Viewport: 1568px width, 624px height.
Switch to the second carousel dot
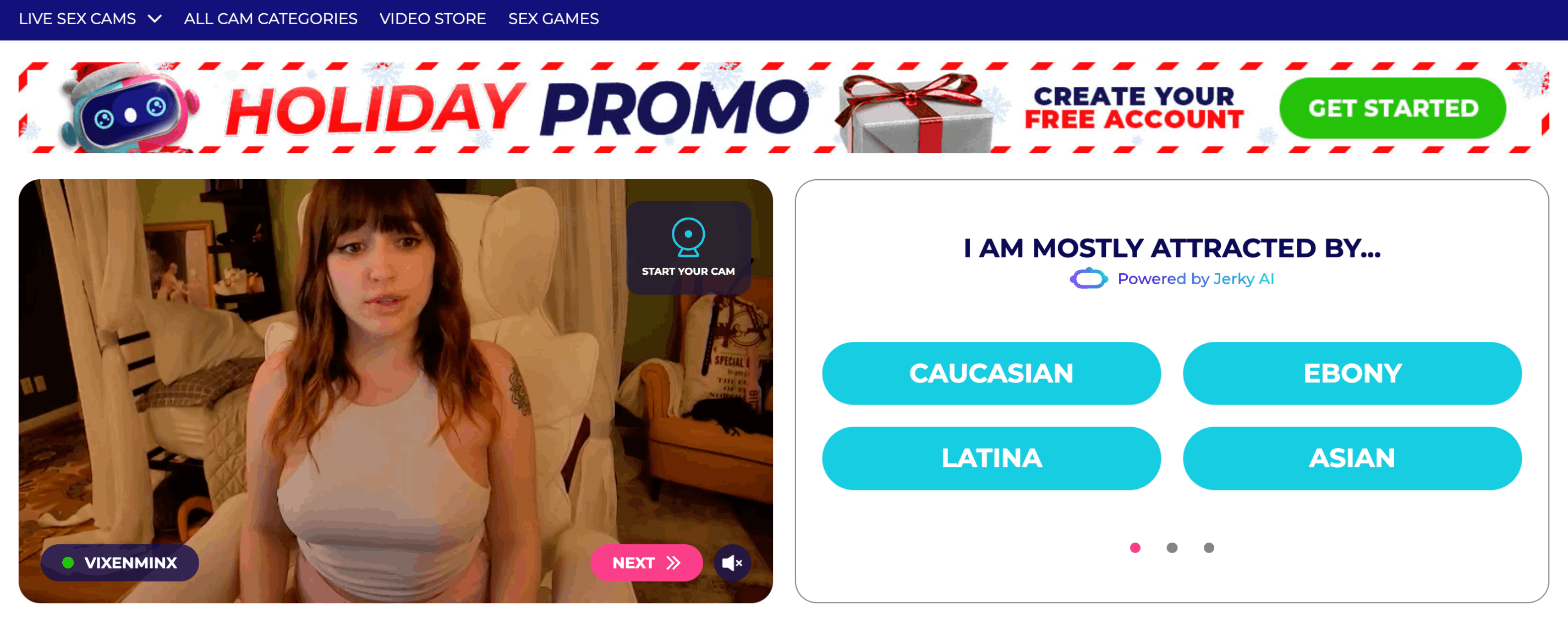1172,548
